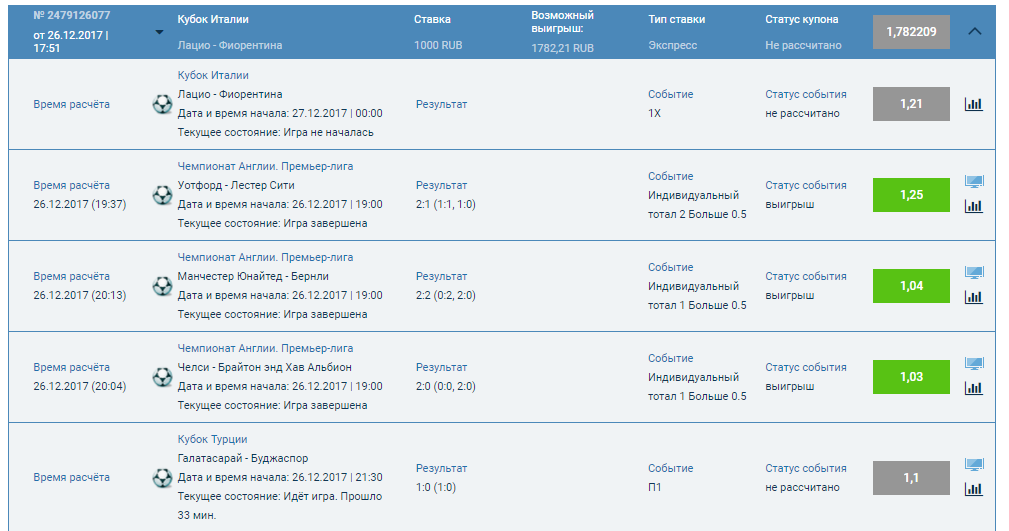Open statistics chart icon for Лацио - Фиорентина

click(973, 104)
